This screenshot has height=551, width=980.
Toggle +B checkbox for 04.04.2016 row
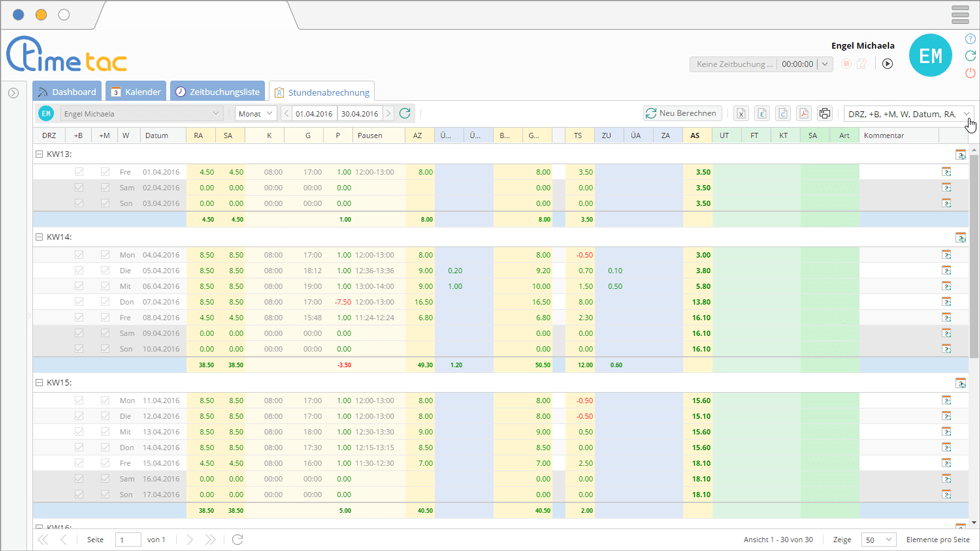(x=79, y=255)
